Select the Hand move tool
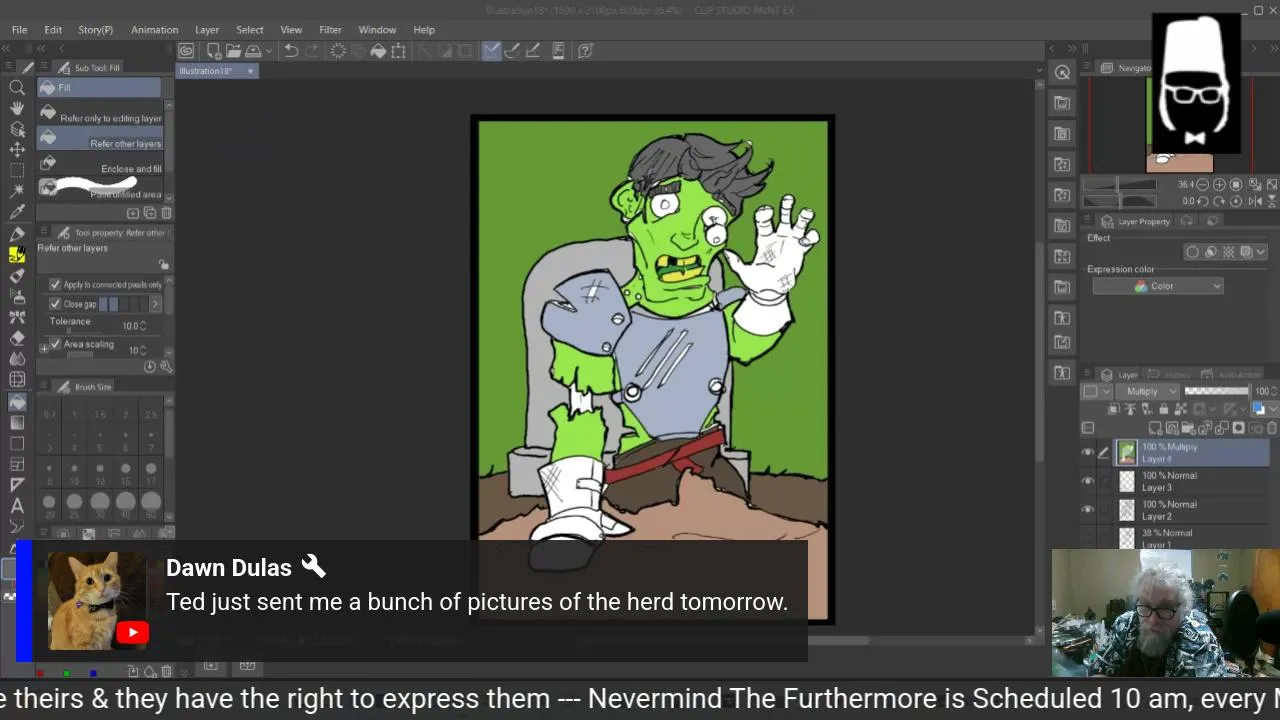 click(x=17, y=108)
